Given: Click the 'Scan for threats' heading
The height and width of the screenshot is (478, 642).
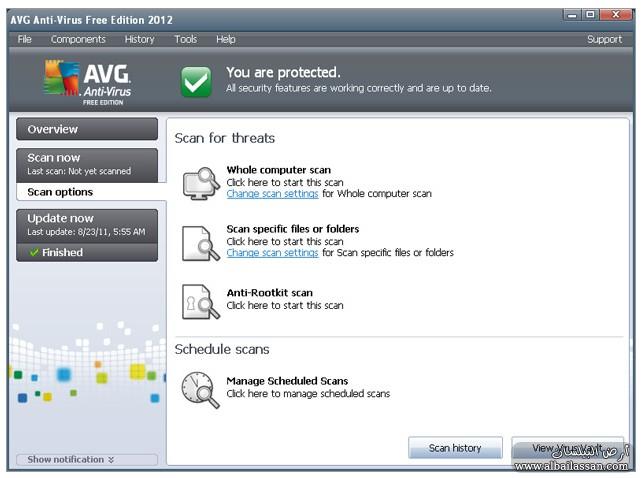Looking at the screenshot, I should [224, 138].
